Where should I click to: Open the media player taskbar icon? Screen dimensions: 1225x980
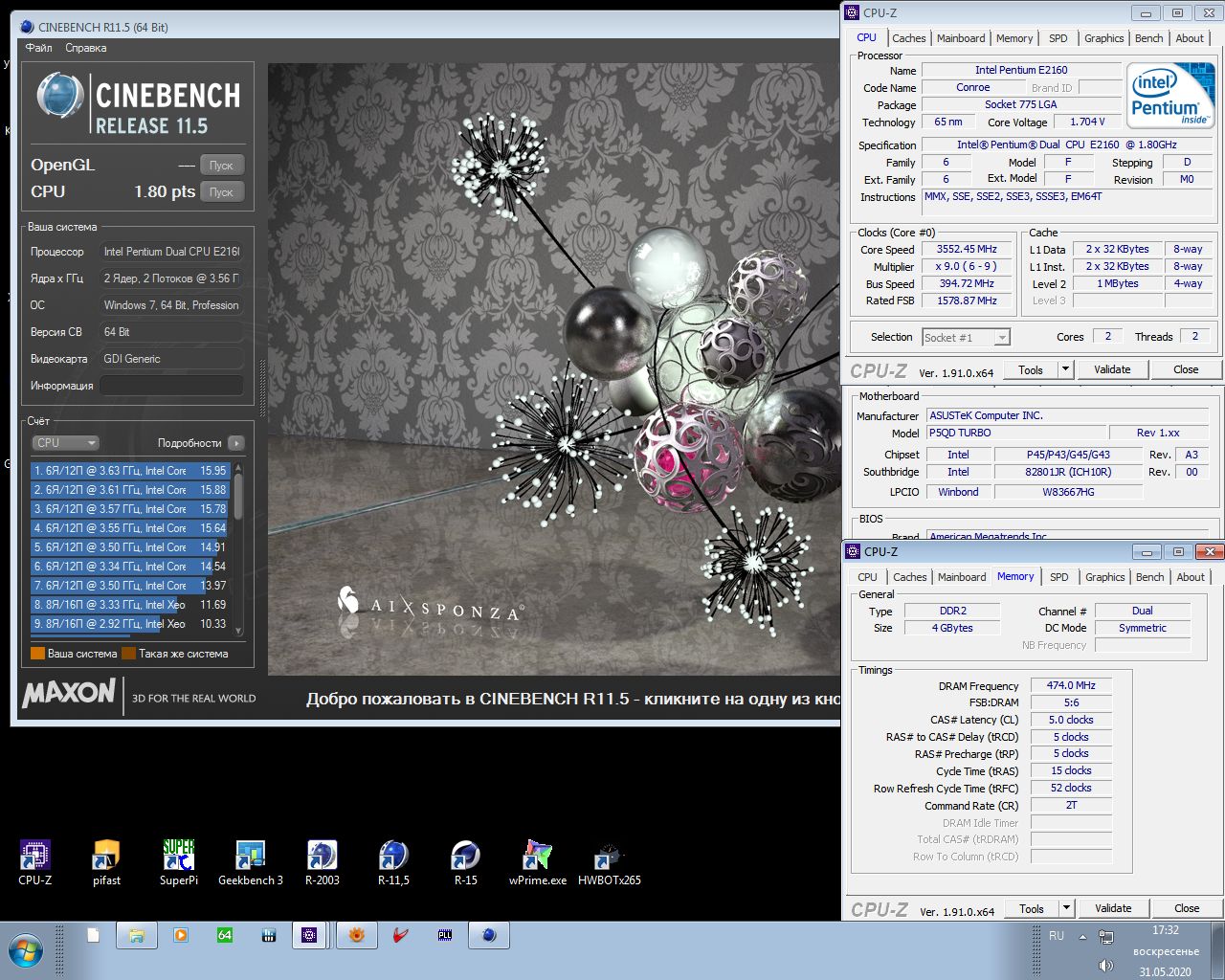[x=180, y=935]
